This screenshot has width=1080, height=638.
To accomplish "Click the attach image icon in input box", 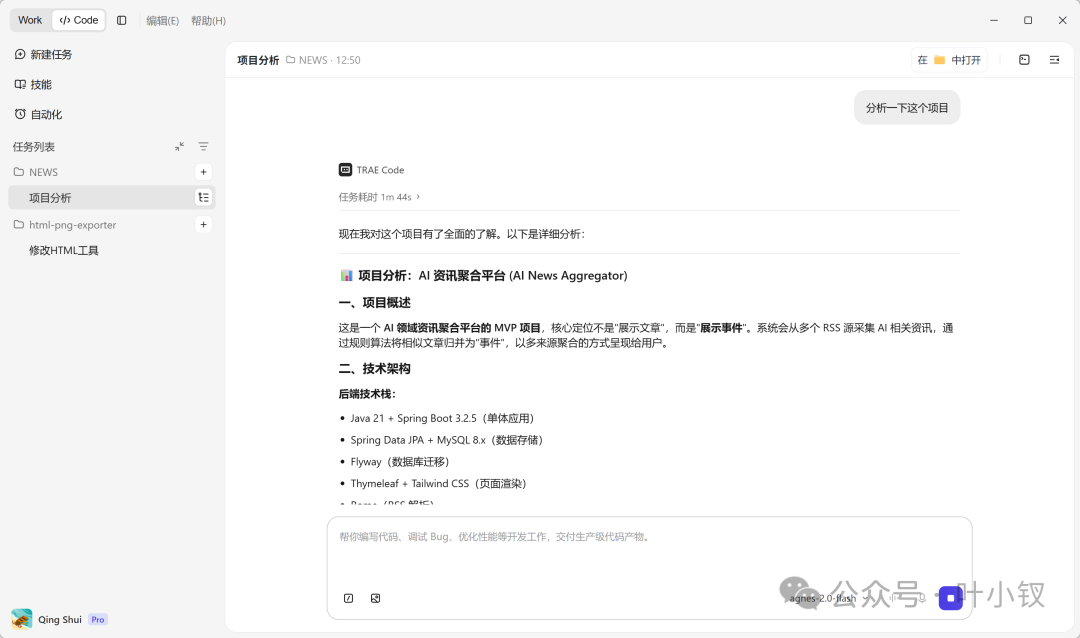I will coord(375,598).
